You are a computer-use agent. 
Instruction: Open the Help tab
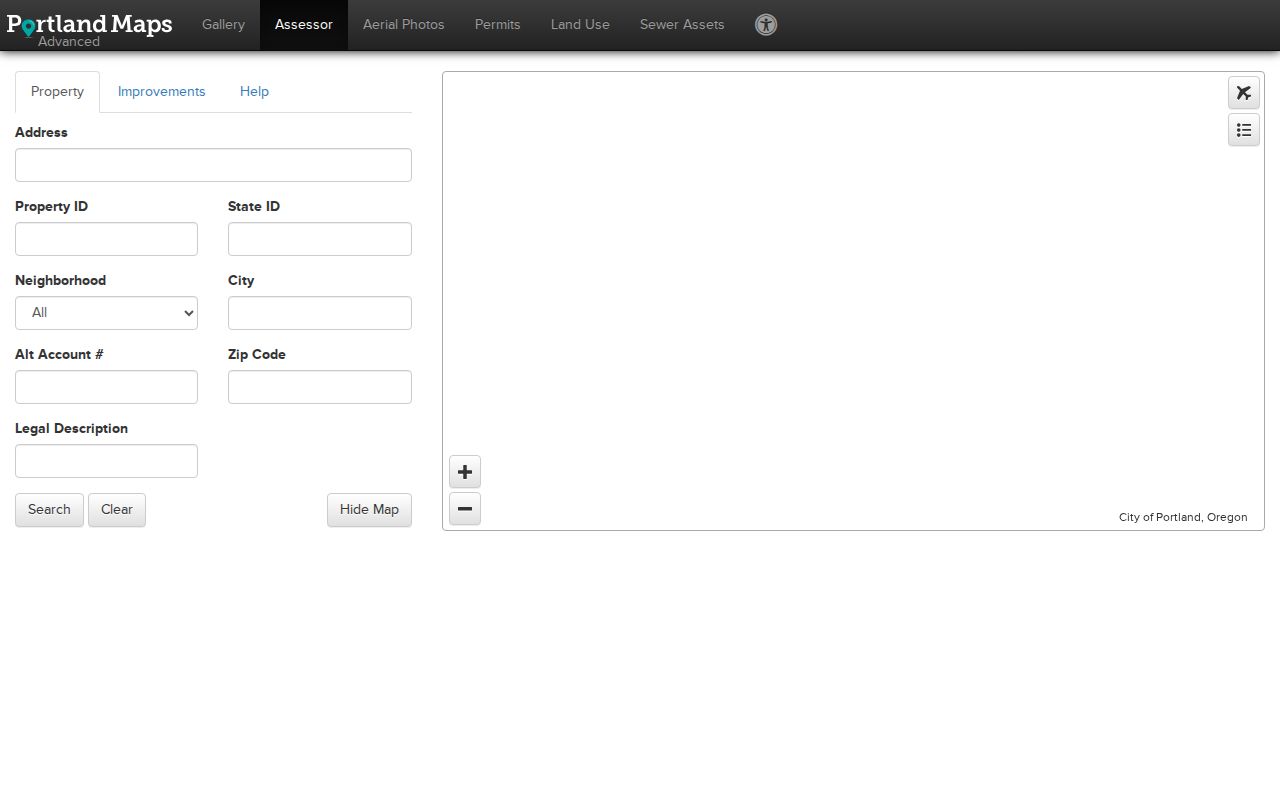(254, 92)
